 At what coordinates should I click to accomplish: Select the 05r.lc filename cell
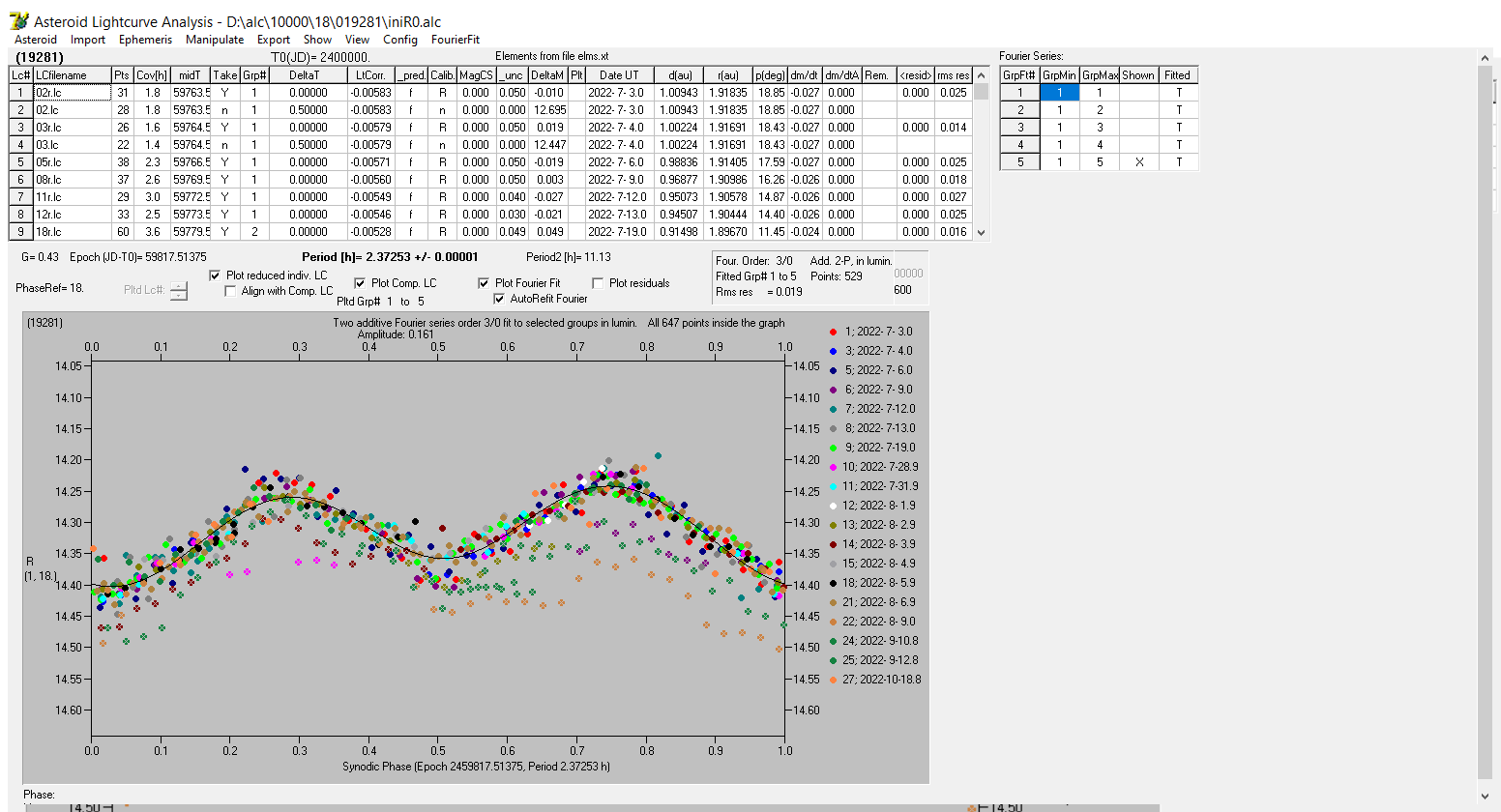[x=73, y=162]
